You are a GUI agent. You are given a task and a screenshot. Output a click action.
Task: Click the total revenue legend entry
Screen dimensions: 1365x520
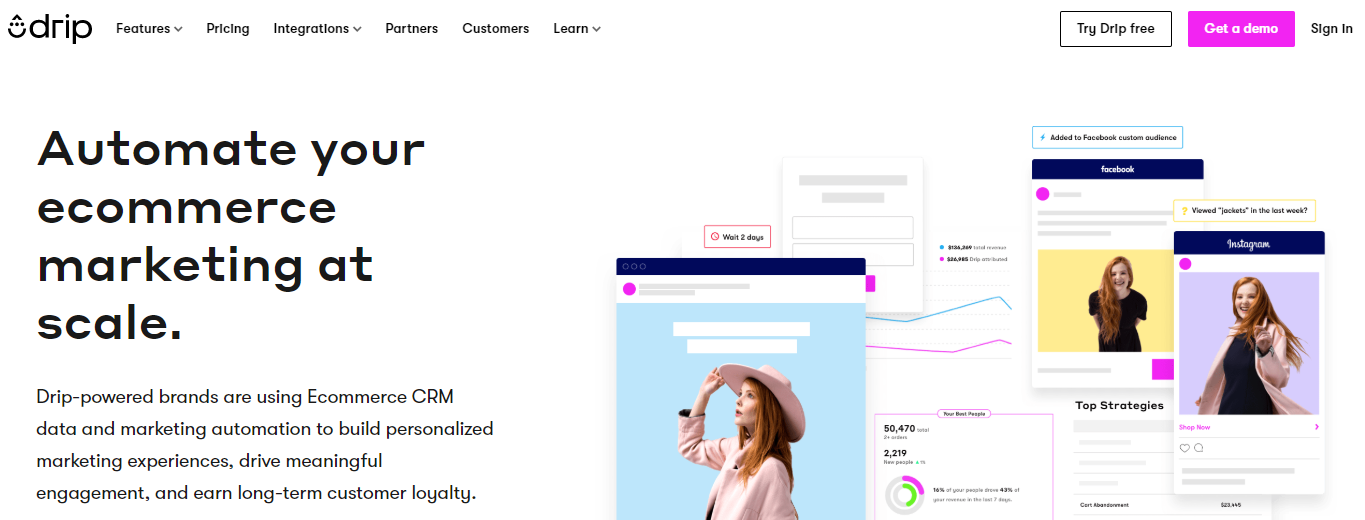click(973, 246)
